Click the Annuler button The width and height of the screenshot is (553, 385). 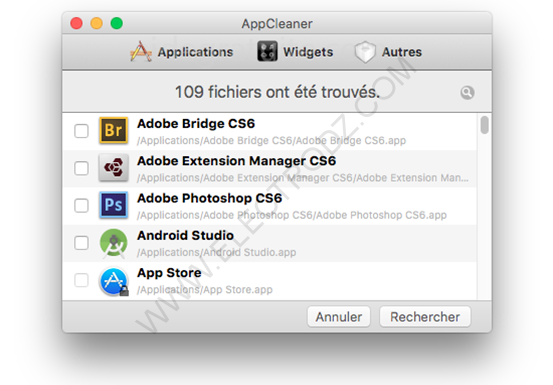[339, 317]
